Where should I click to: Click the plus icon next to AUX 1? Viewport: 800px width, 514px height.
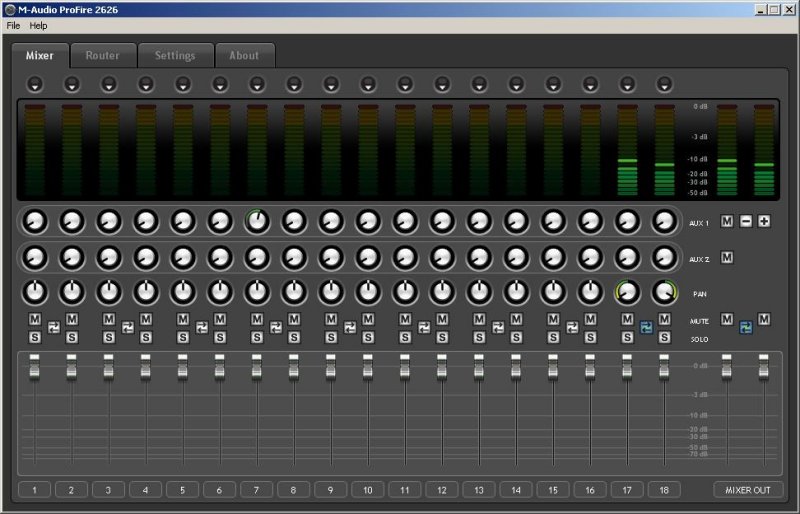(764, 222)
